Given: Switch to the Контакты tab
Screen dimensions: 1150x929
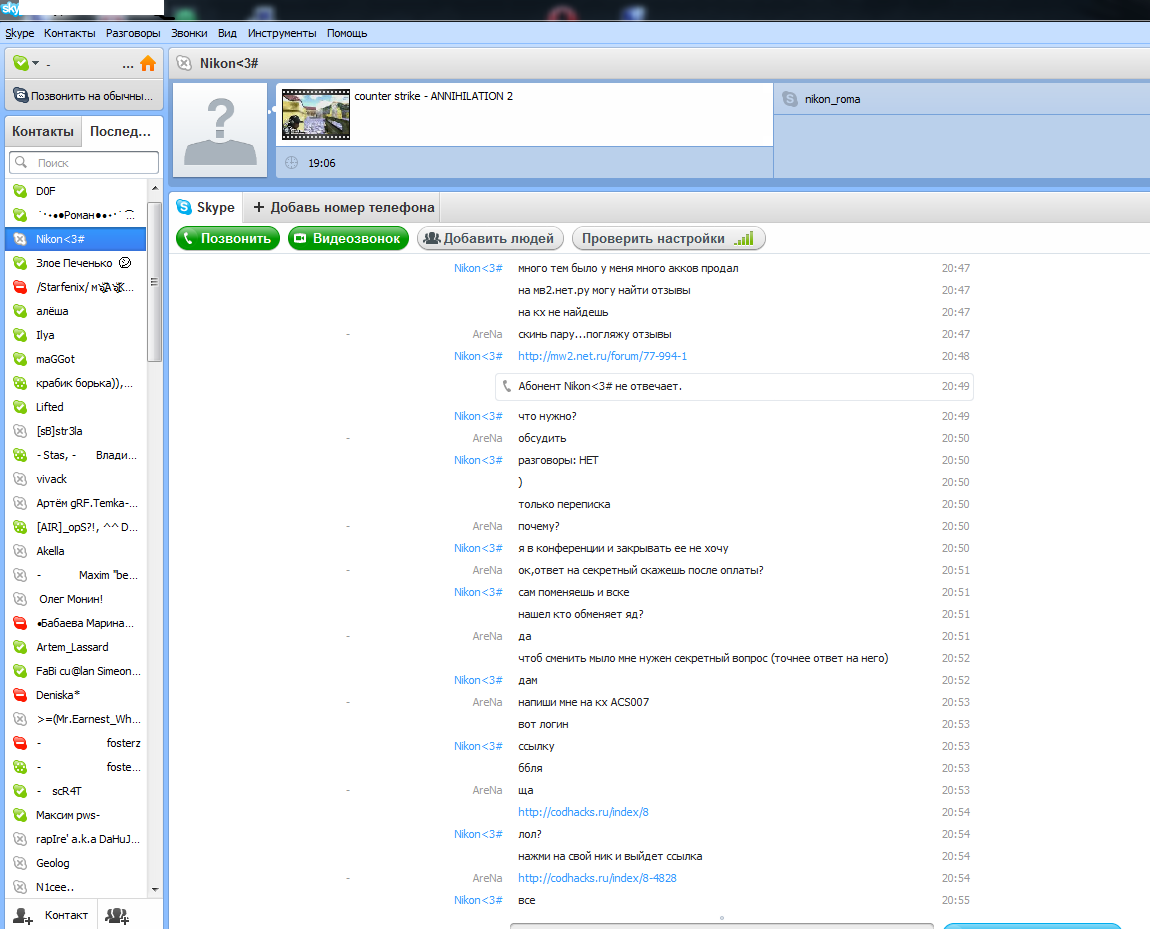Looking at the screenshot, I should 43,131.
